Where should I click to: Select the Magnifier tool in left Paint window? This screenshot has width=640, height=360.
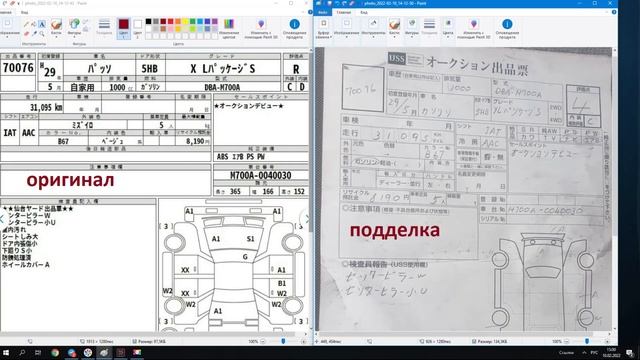(x=42, y=33)
